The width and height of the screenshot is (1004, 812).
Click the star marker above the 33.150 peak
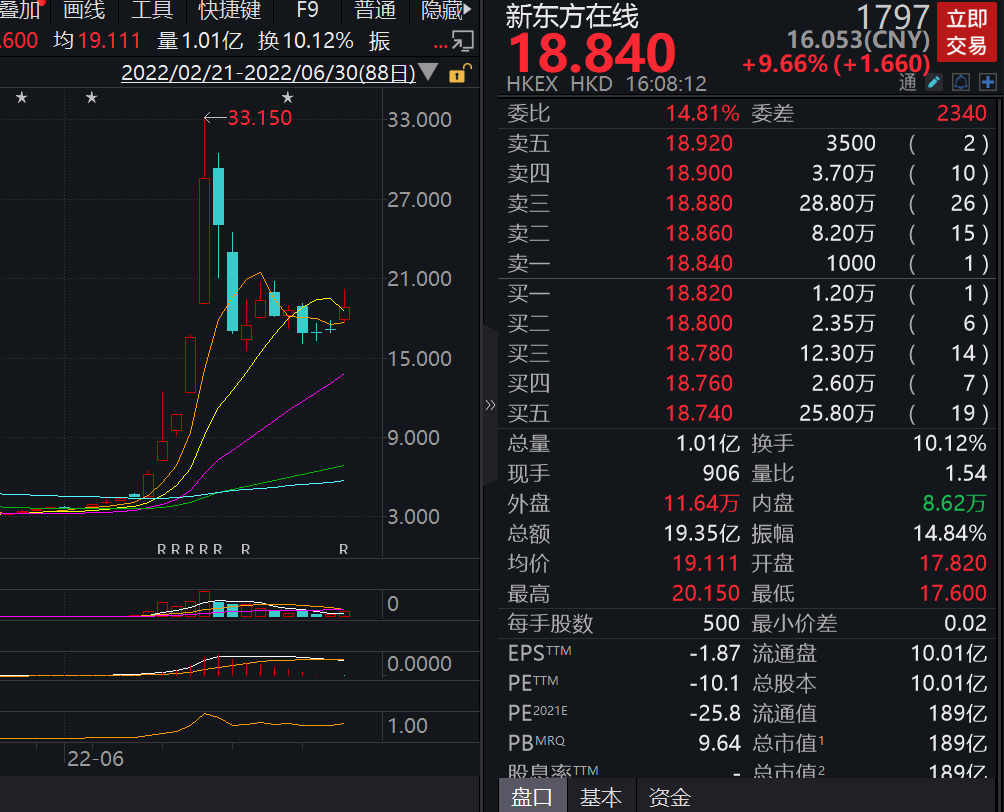pyautogui.click(x=287, y=97)
